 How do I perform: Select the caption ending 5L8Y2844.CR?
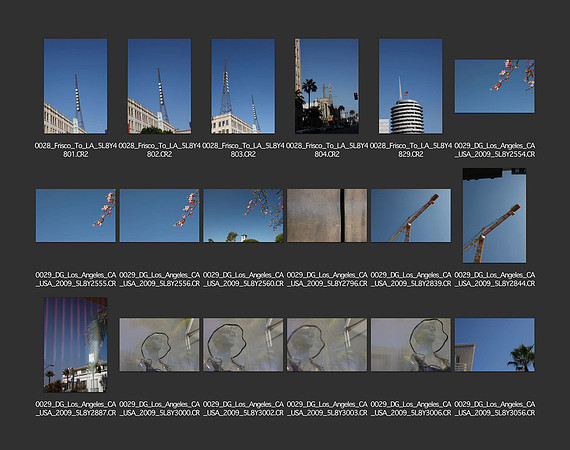495,279
